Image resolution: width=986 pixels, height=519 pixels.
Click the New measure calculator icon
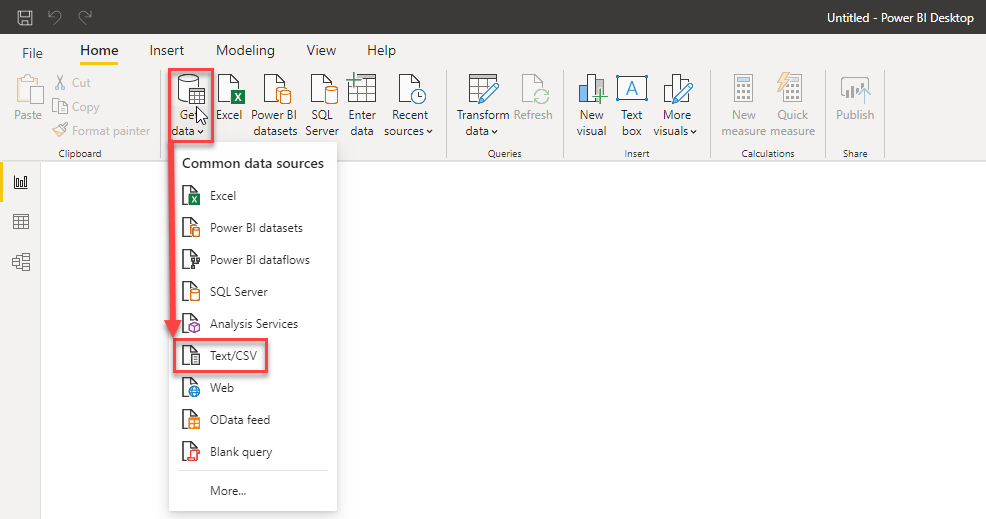743,89
